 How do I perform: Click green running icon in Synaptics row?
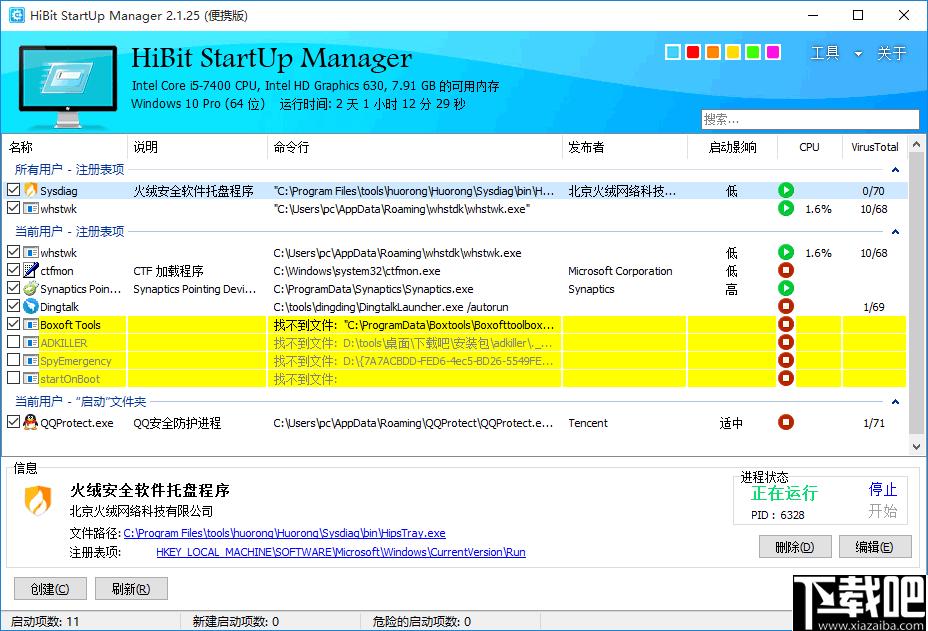click(x=785, y=288)
